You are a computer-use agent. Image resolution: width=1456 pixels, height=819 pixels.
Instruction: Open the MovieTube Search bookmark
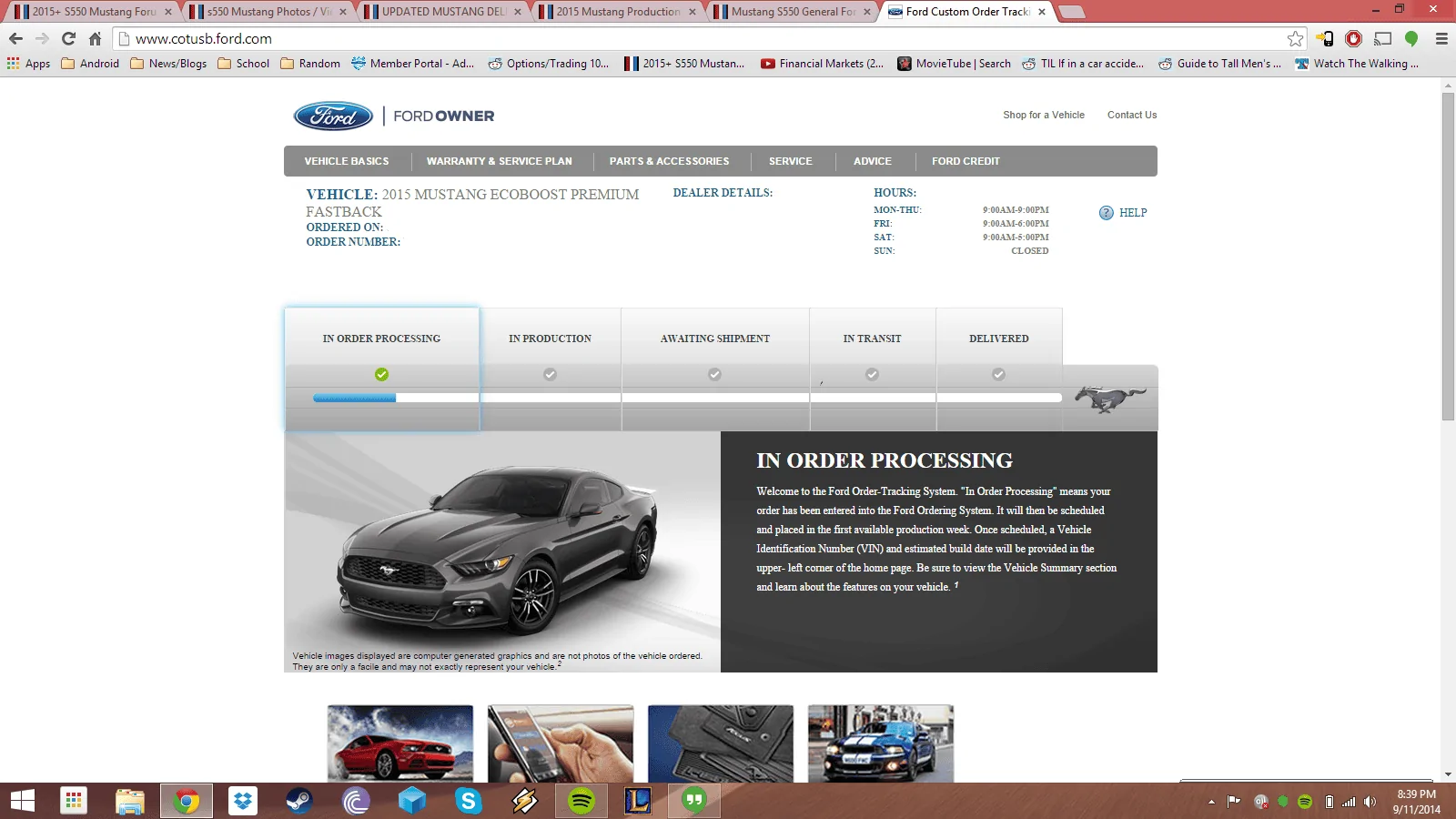954,64
